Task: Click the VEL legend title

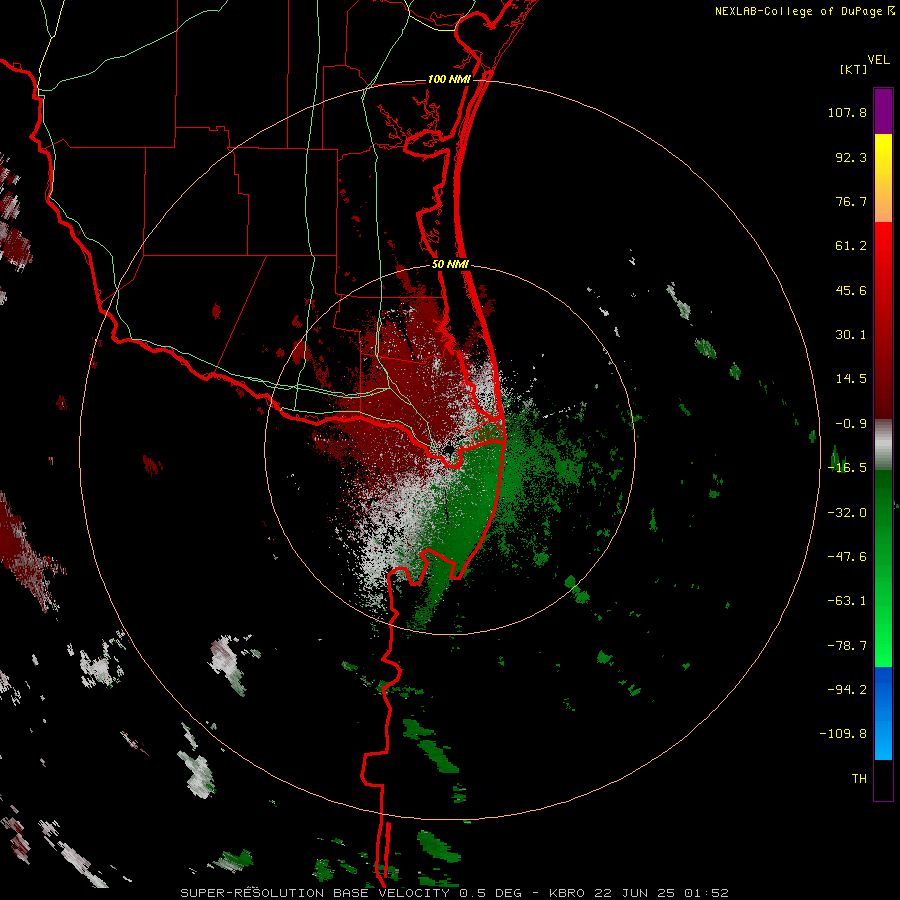Action: point(879,60)
